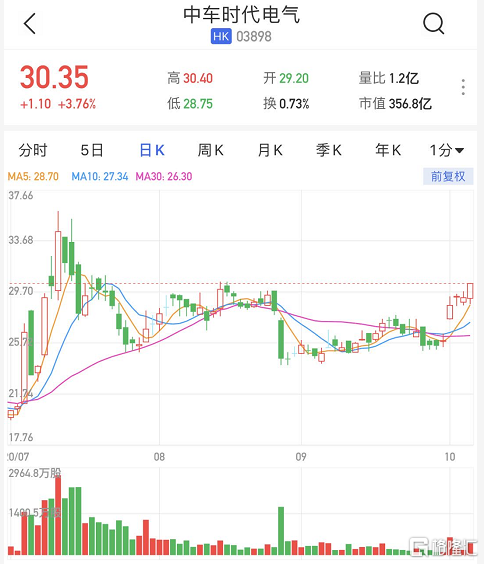Tap the blue HK market badge
Viewport: 484px width, 564px height.
tap(221, 36)
